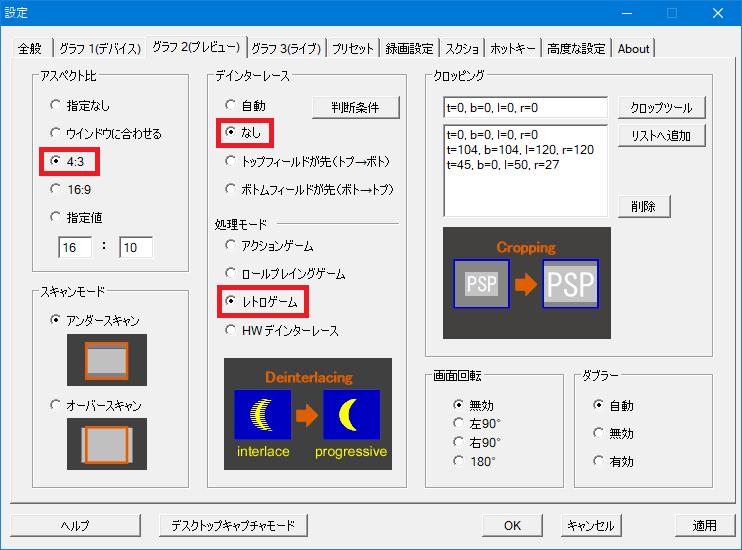Set deinterlace to なし

tap(243, 133)
